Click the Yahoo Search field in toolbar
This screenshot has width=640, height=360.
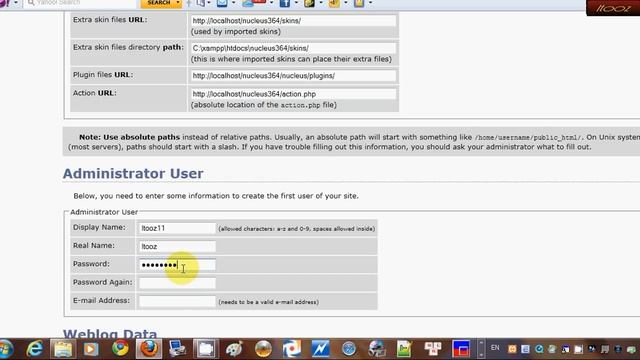click(80, 3)
